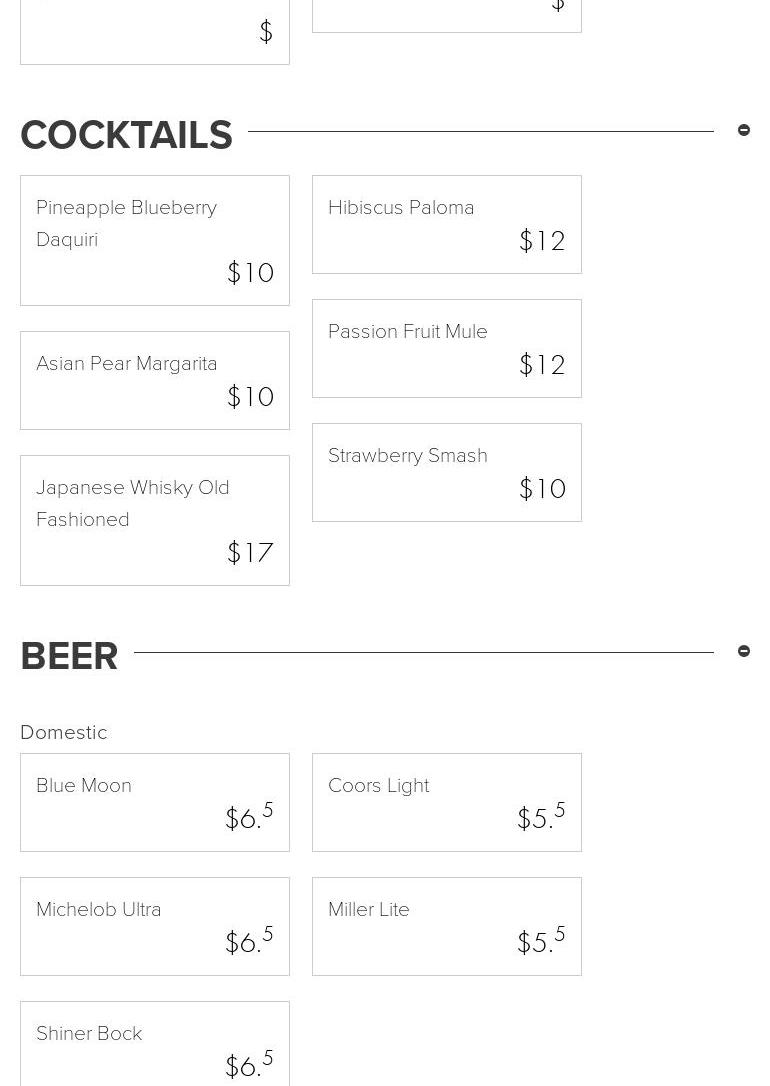Select the Michelob Ultra beer
The image size is (770, 1086).
click(155, 926)
